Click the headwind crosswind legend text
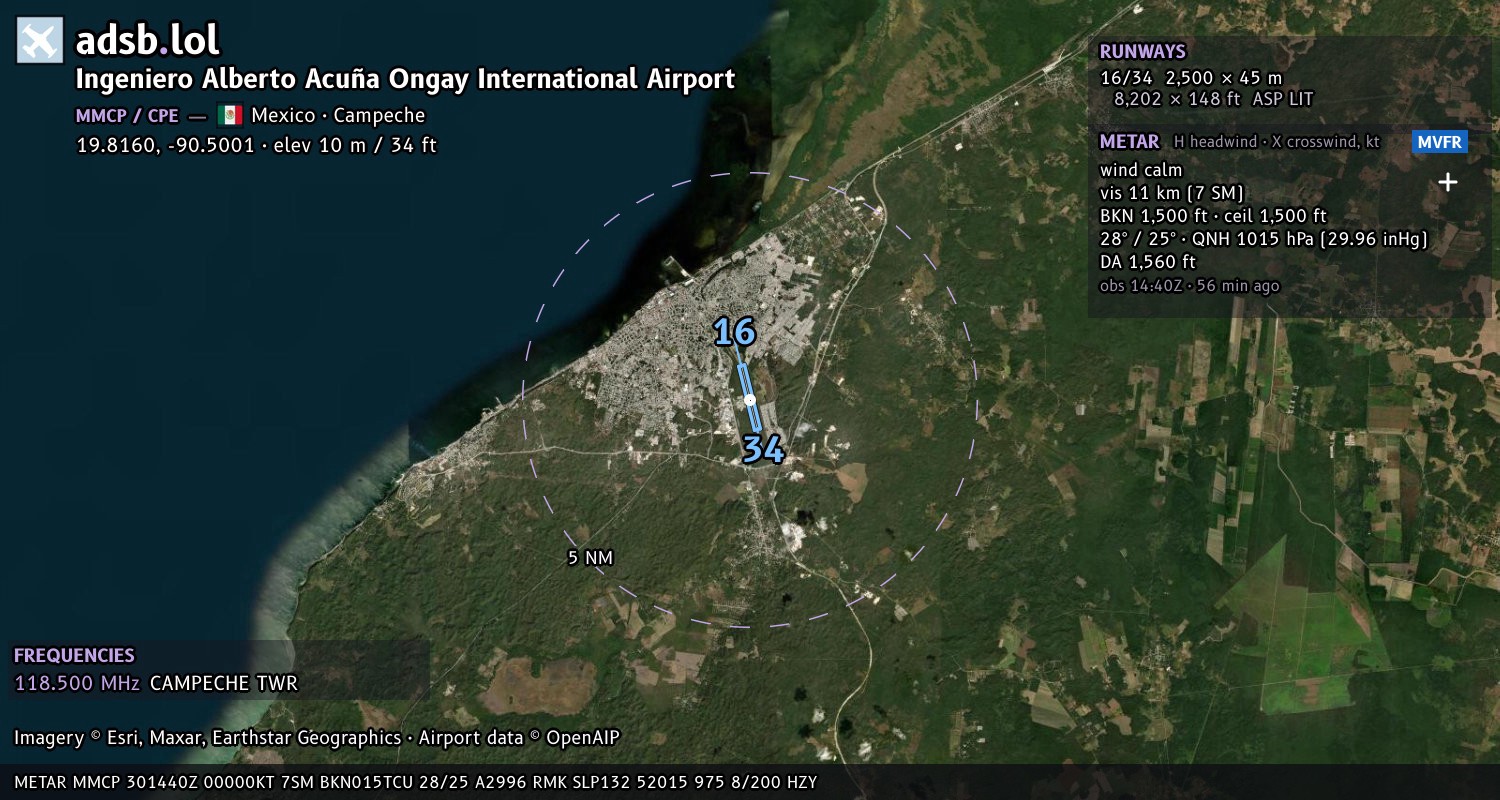 click(x=1276, y=142)
